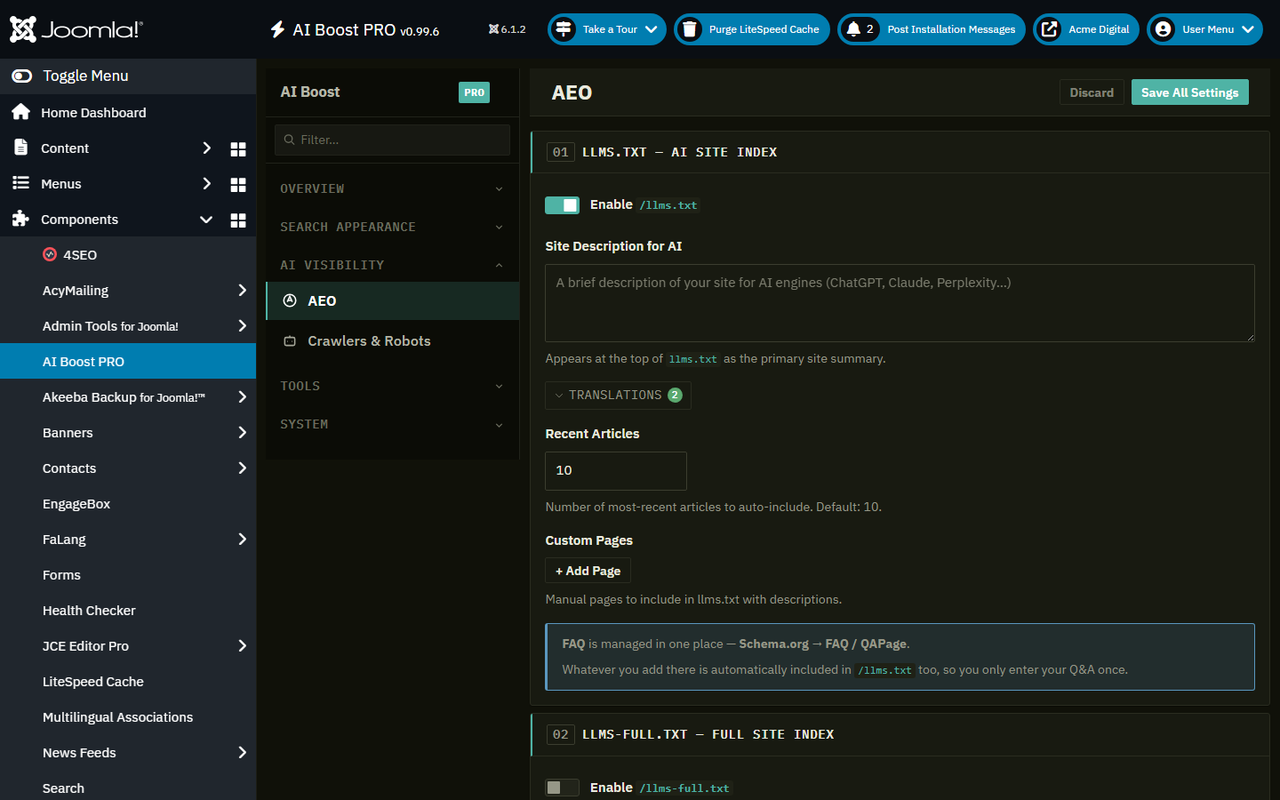Screen dimensions: 1280x800
Task: Collapse the Components submenu chevron
Action: pyautogui.click(x=206, y=219)
